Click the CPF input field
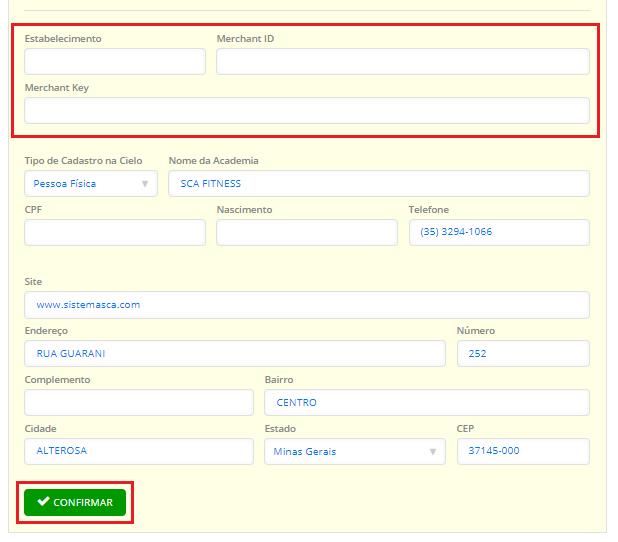Viewport: 618px width, 542px height. [x=115, y=233]
